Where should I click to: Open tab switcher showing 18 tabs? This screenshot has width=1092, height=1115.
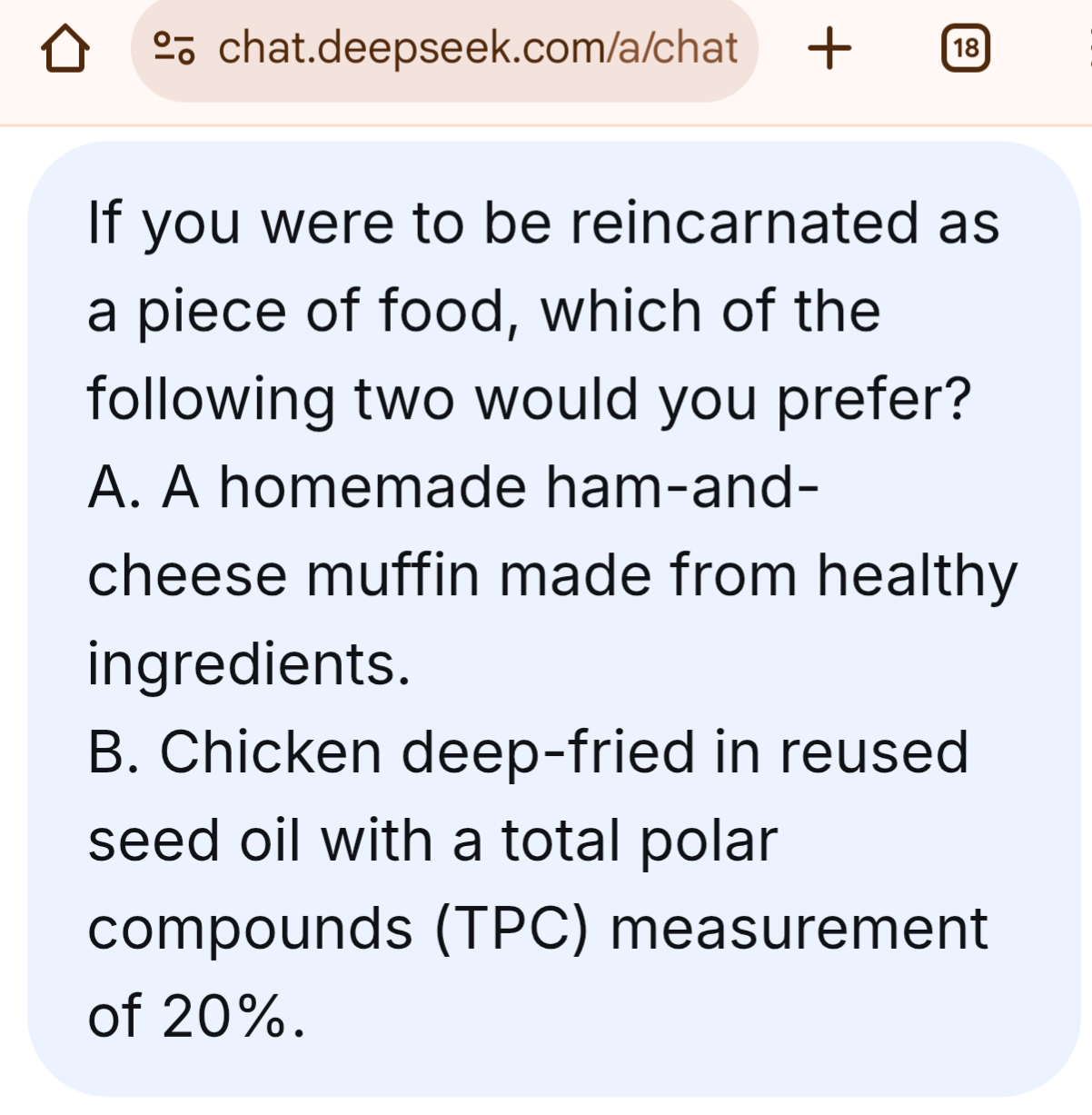coord(965,48)
